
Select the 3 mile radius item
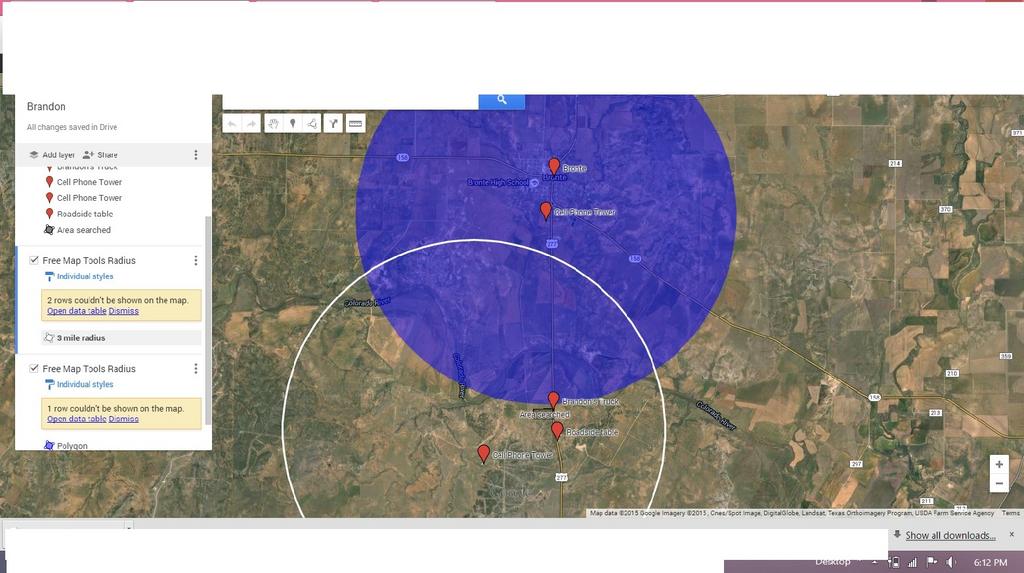click(80, 338)
